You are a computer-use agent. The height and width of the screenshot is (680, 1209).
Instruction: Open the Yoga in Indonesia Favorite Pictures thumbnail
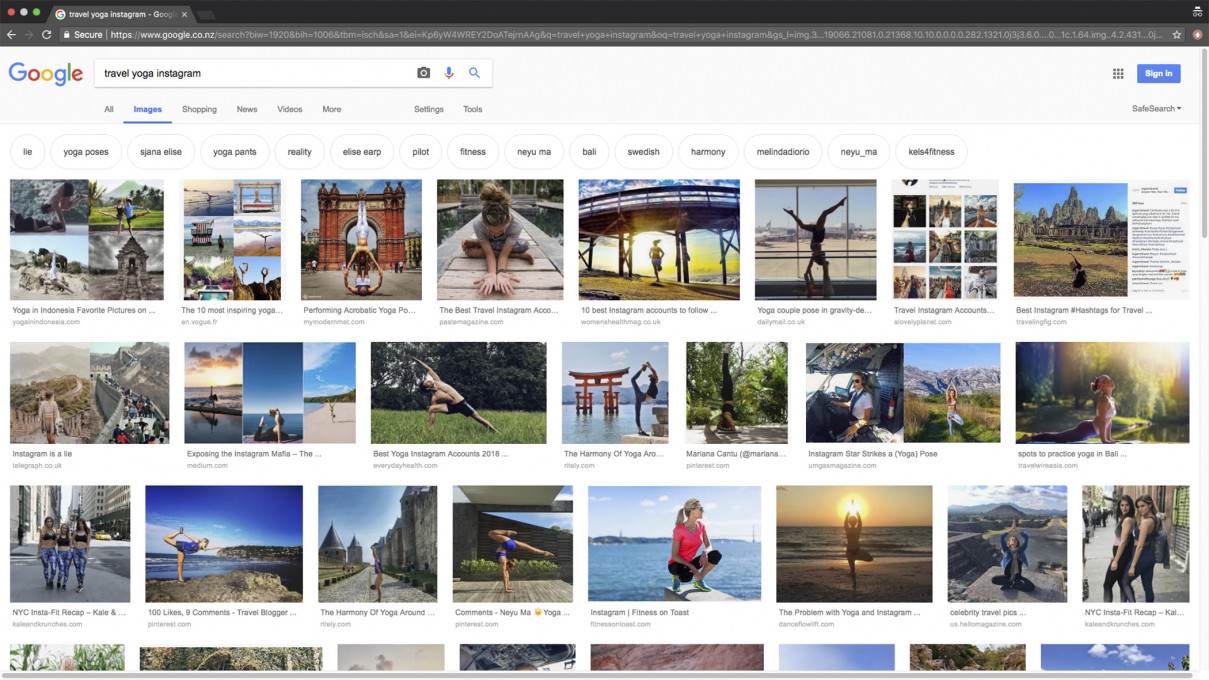[x=87, y=240]
